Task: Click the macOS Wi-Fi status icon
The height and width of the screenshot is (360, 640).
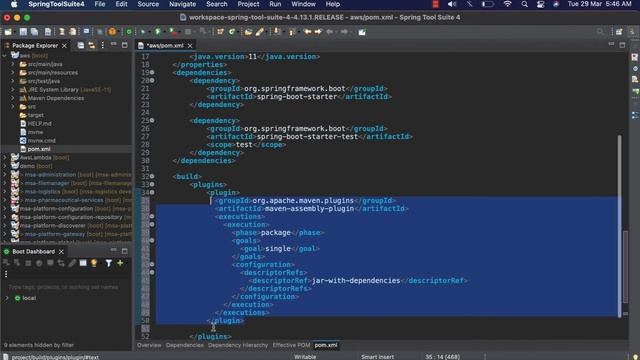Action: click(507, 4)
